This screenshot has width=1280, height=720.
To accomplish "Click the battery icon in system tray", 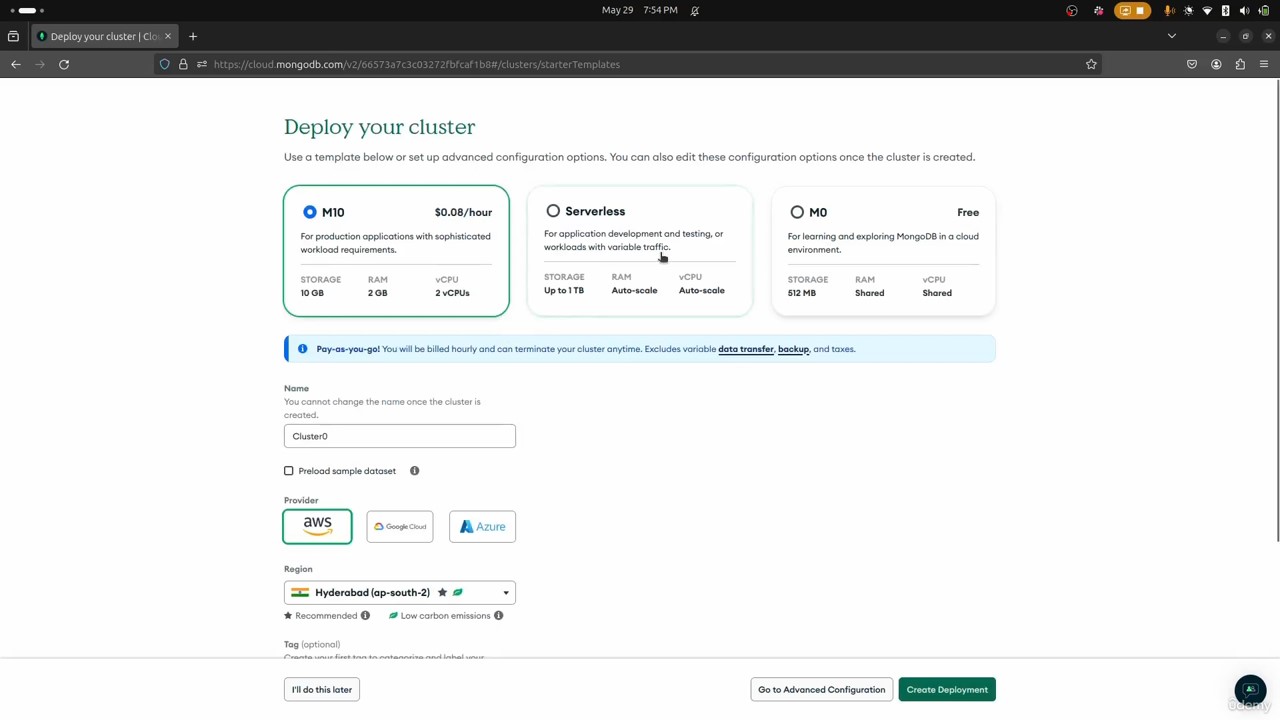I will click(1263, 10).
